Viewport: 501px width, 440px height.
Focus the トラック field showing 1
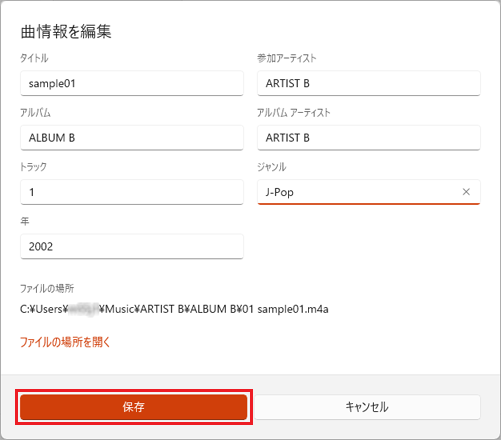[x=132, y=192]
